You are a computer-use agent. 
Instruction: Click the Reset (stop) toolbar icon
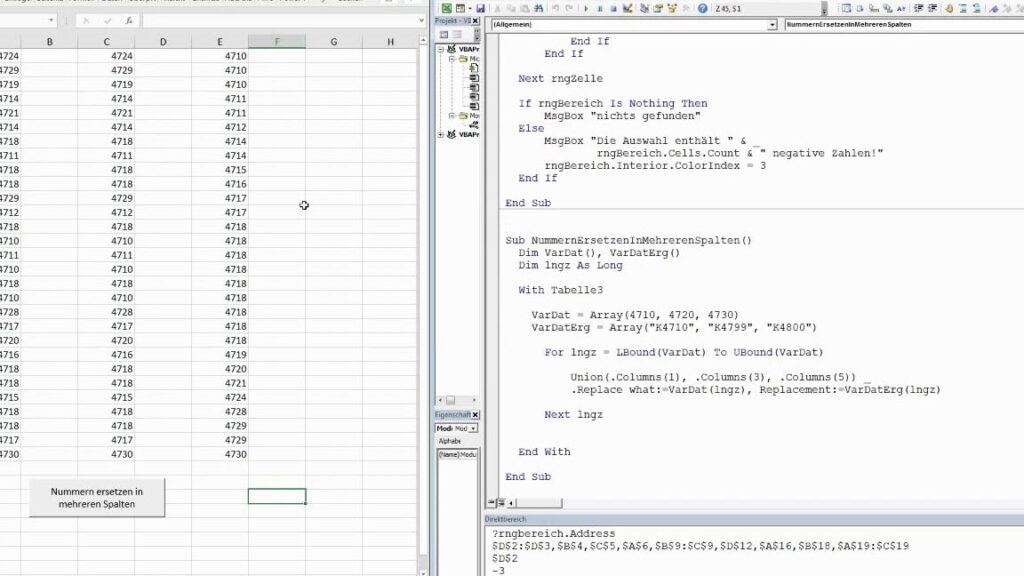click(x=613, y=8)
